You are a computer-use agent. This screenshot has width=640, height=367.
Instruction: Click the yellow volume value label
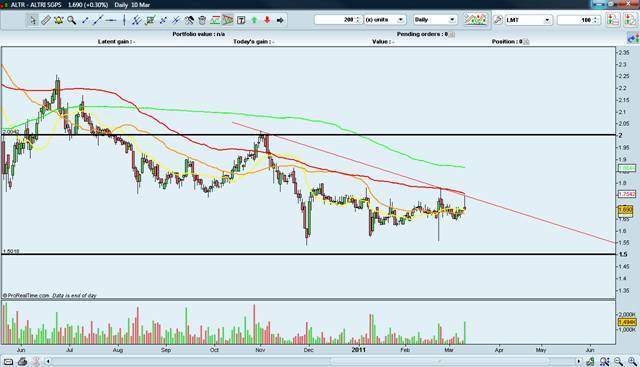(x=627, y=322)
